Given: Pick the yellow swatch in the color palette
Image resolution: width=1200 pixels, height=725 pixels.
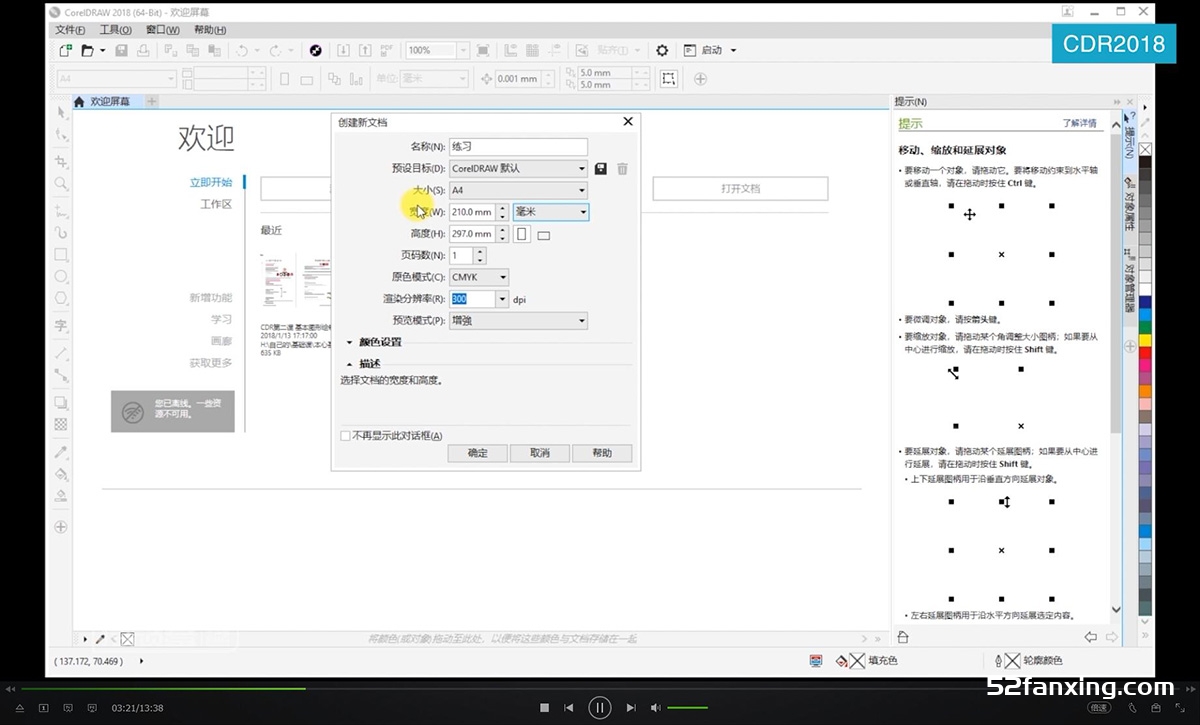Looking at the screenshot, I should pos(1145,340).
